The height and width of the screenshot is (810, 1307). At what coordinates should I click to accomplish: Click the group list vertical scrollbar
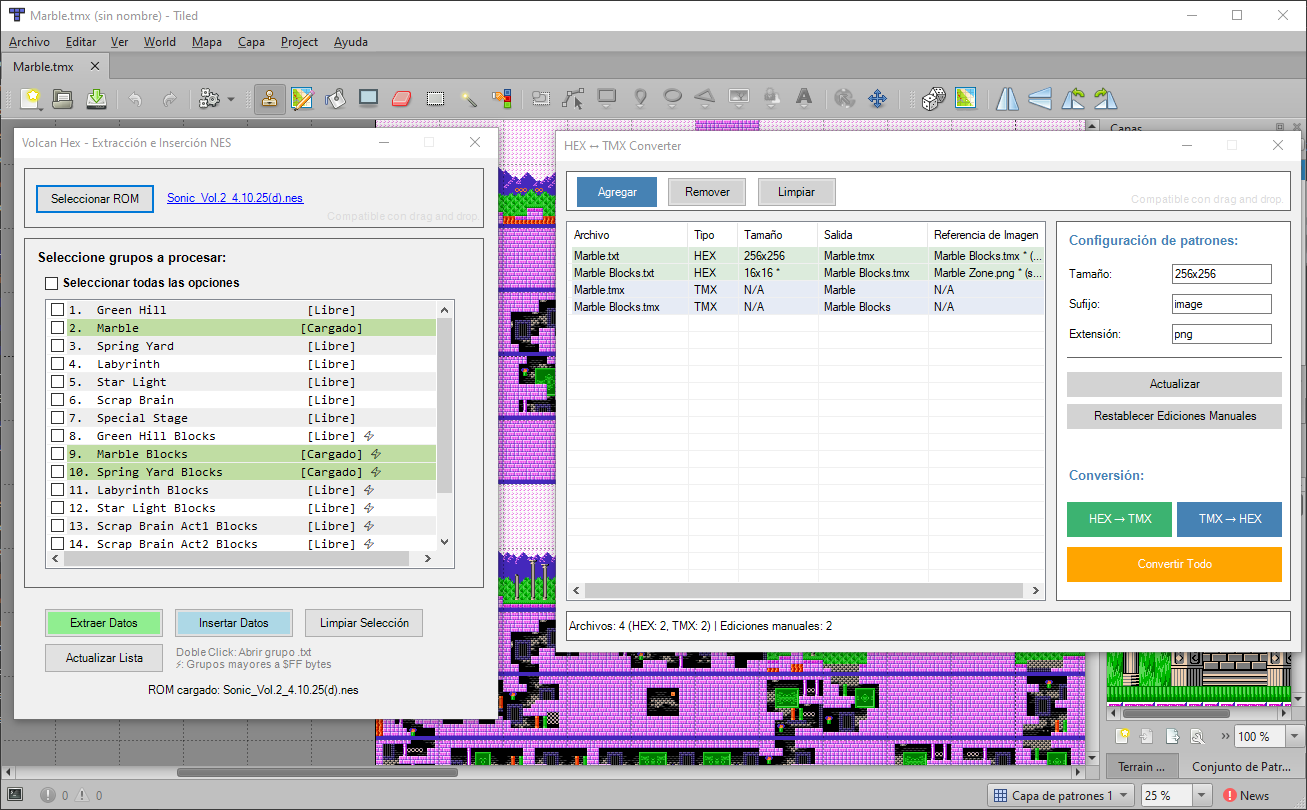click(x=446, y=405)
